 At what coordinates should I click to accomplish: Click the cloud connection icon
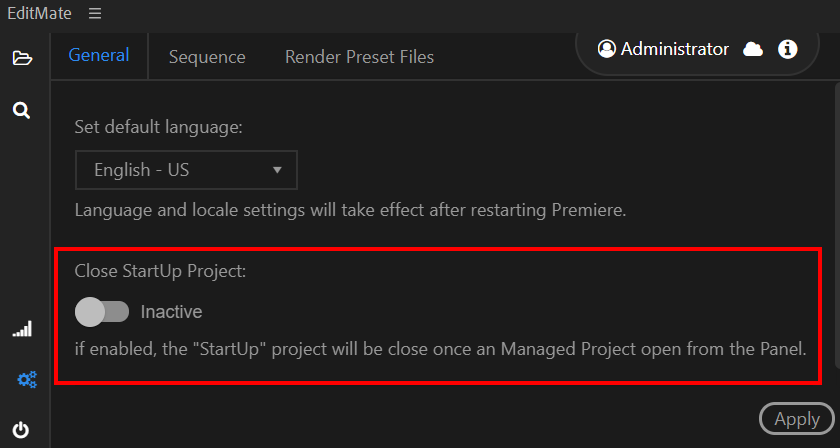click(753, 49)
